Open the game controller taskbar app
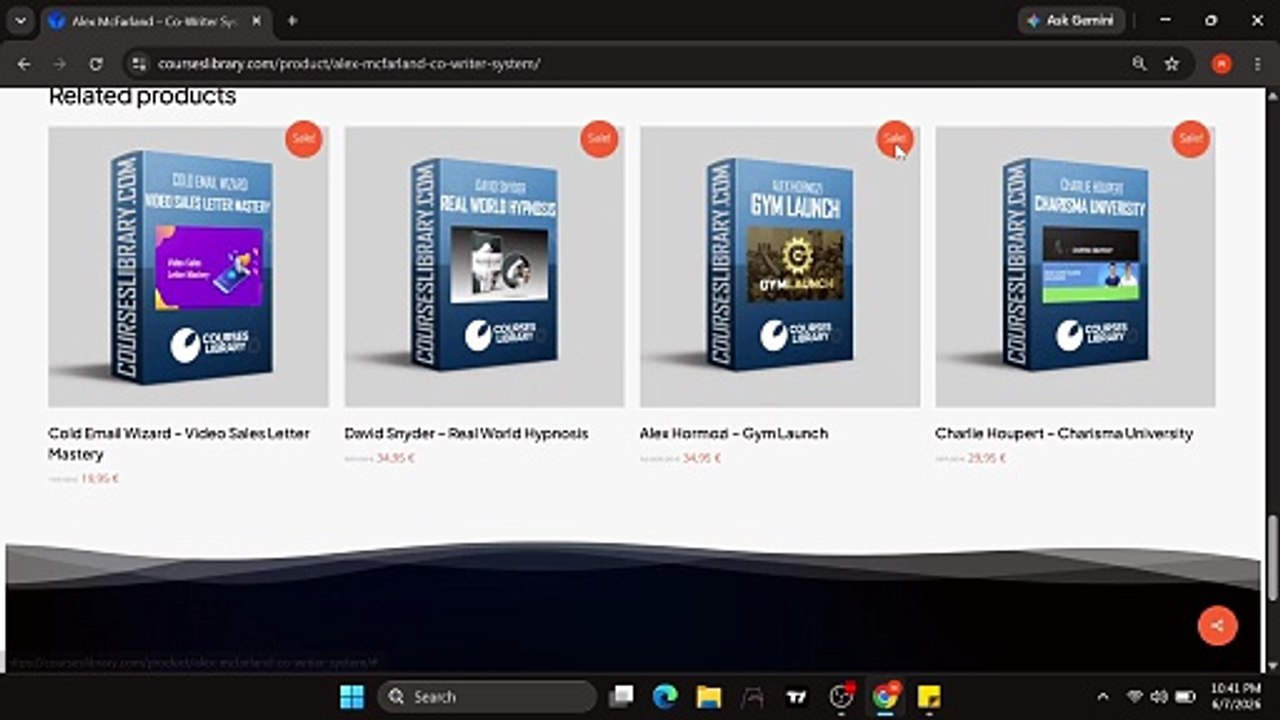Image resolution: width=1280 pixels, height=720 pixels. pos(753,697)
